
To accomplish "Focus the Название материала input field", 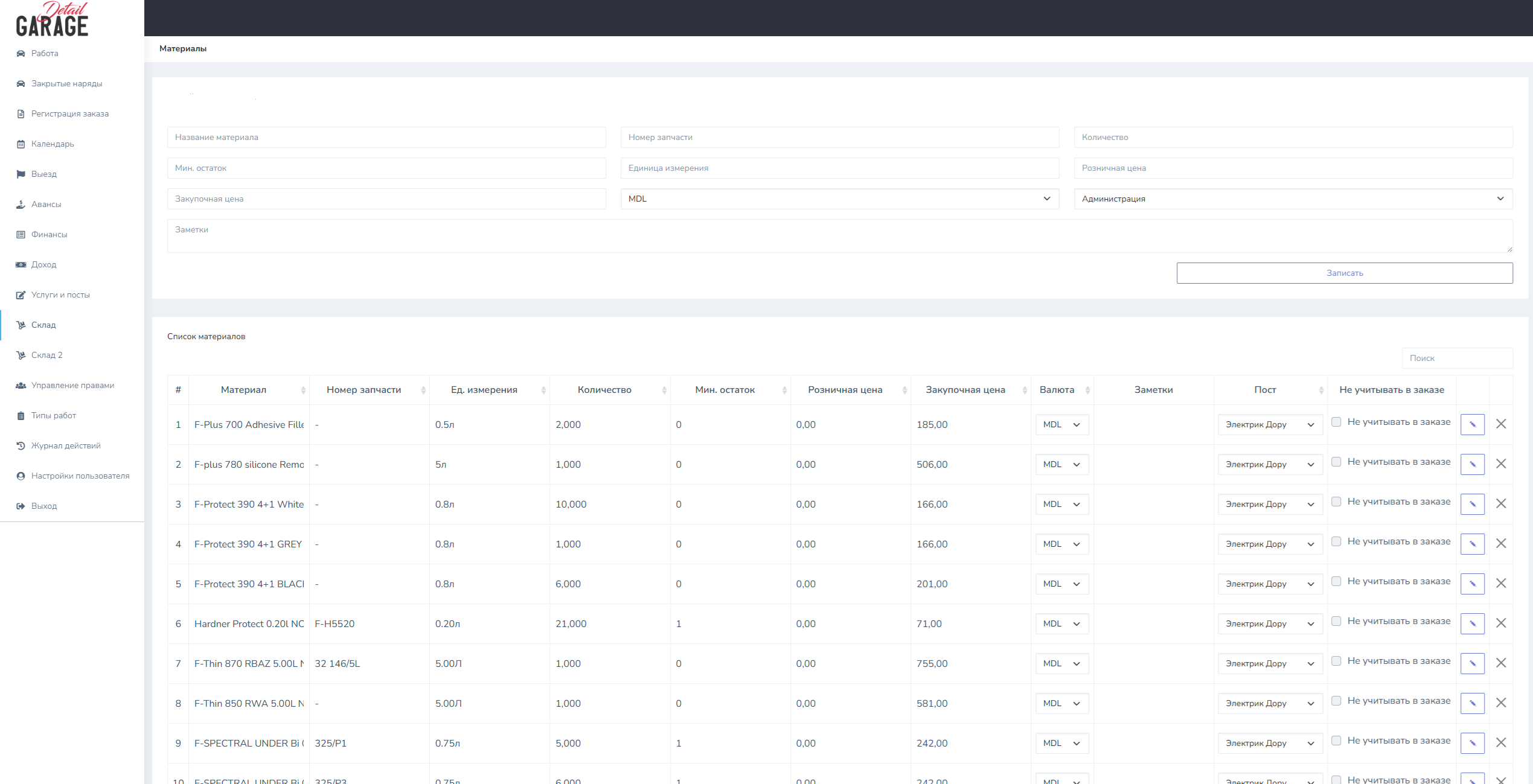I will point(386,137).
